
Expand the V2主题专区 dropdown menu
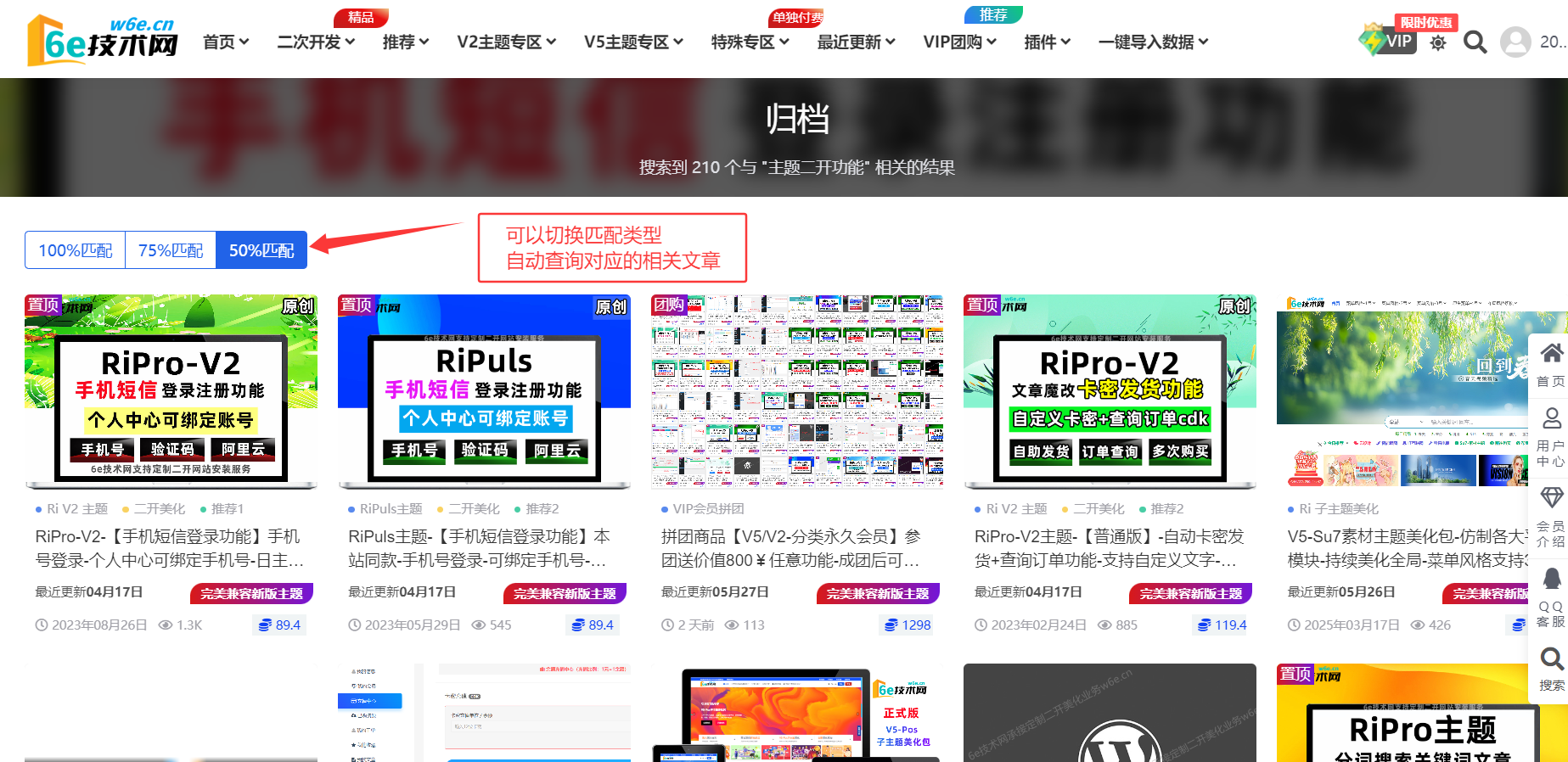pyautogui.click(x=506, y=42)
